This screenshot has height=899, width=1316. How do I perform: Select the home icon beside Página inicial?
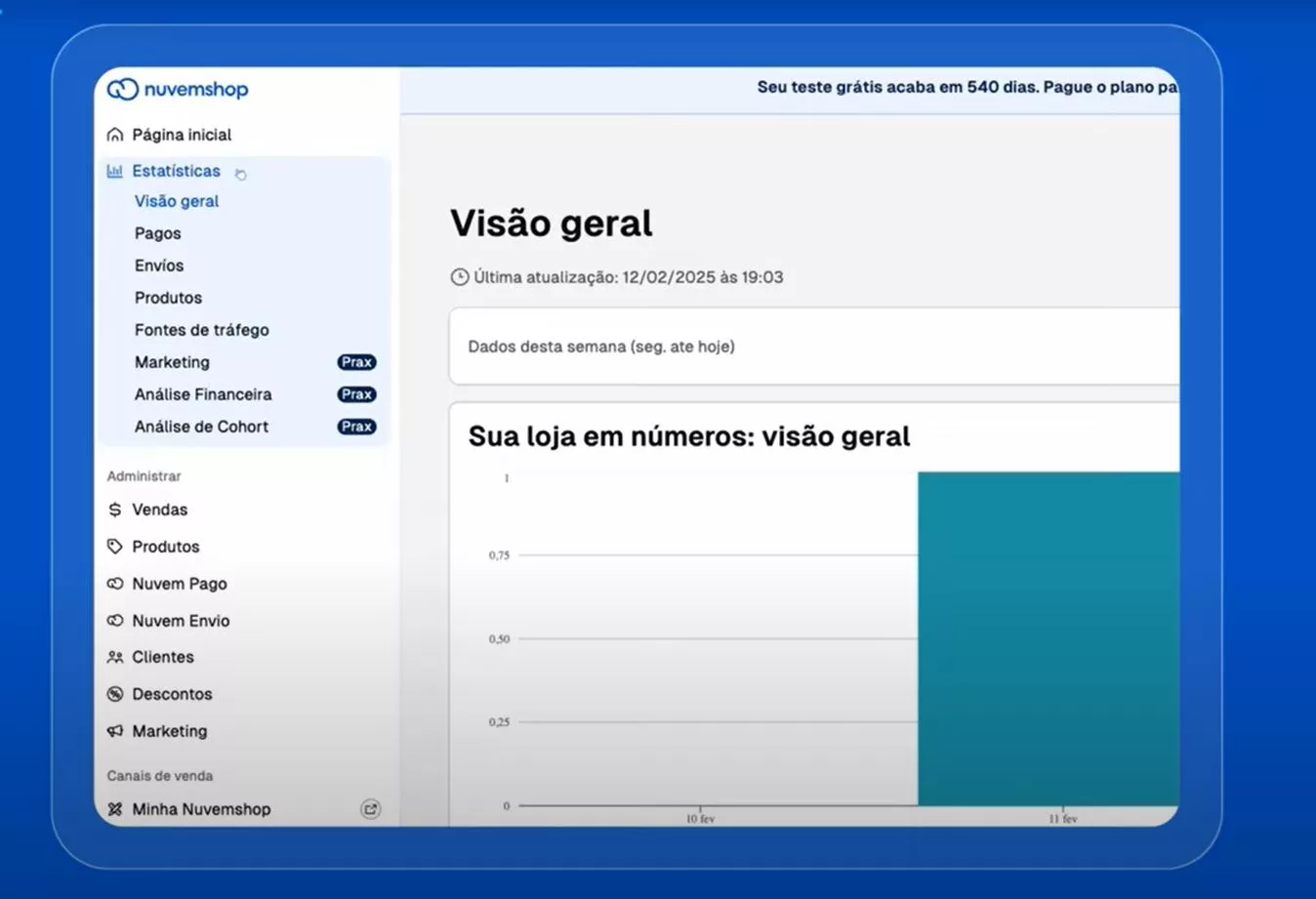click(x=114, y=134)
